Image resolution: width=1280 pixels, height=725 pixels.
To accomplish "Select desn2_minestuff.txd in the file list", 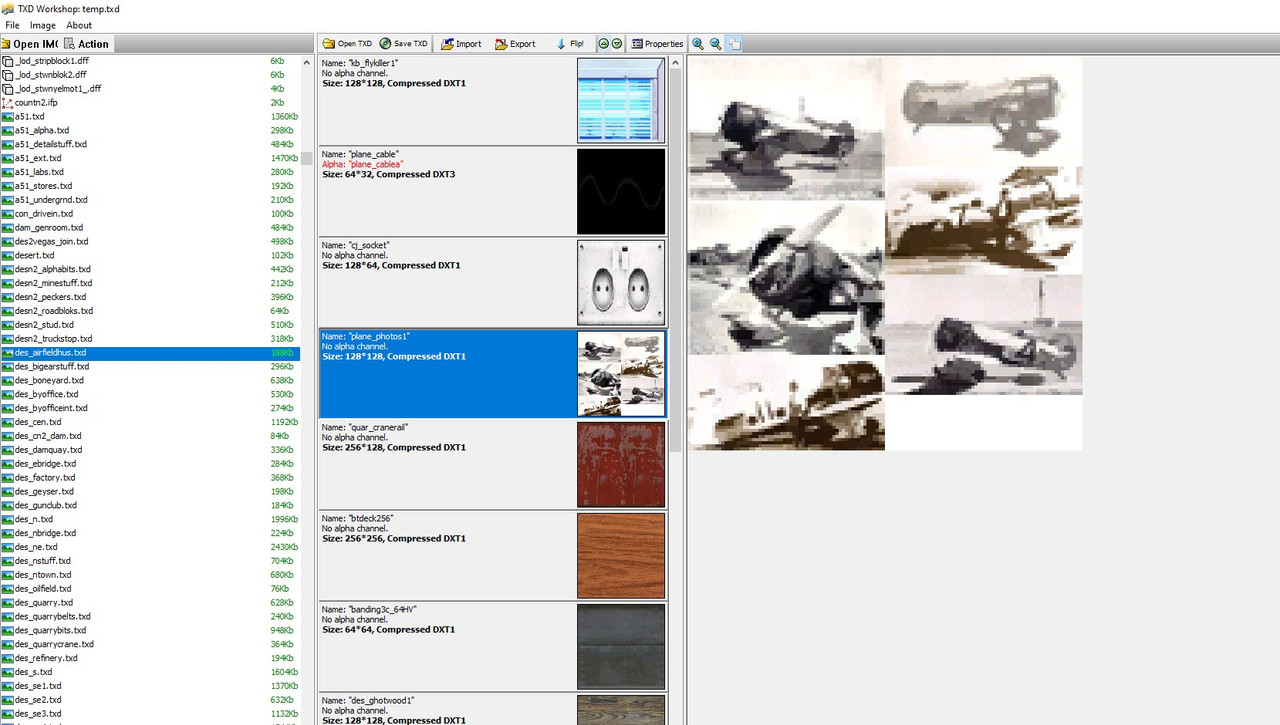I will (x=150, y=283).
